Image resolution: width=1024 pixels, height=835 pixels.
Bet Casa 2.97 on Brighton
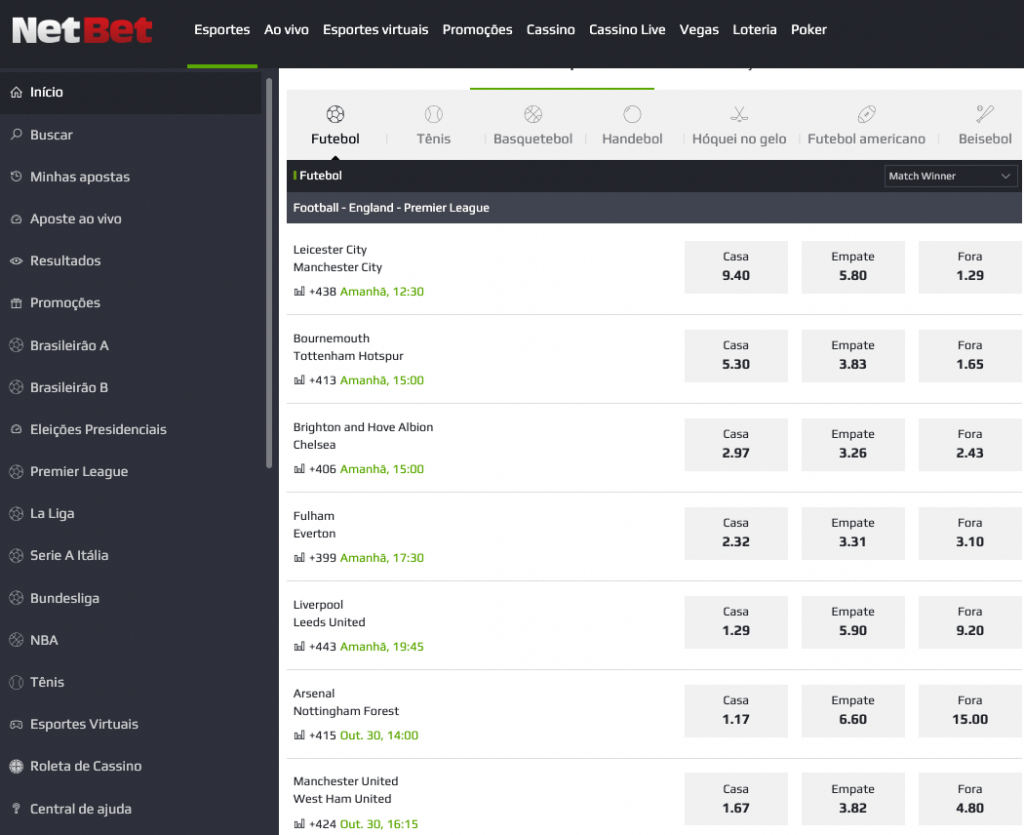click(736, 445)
